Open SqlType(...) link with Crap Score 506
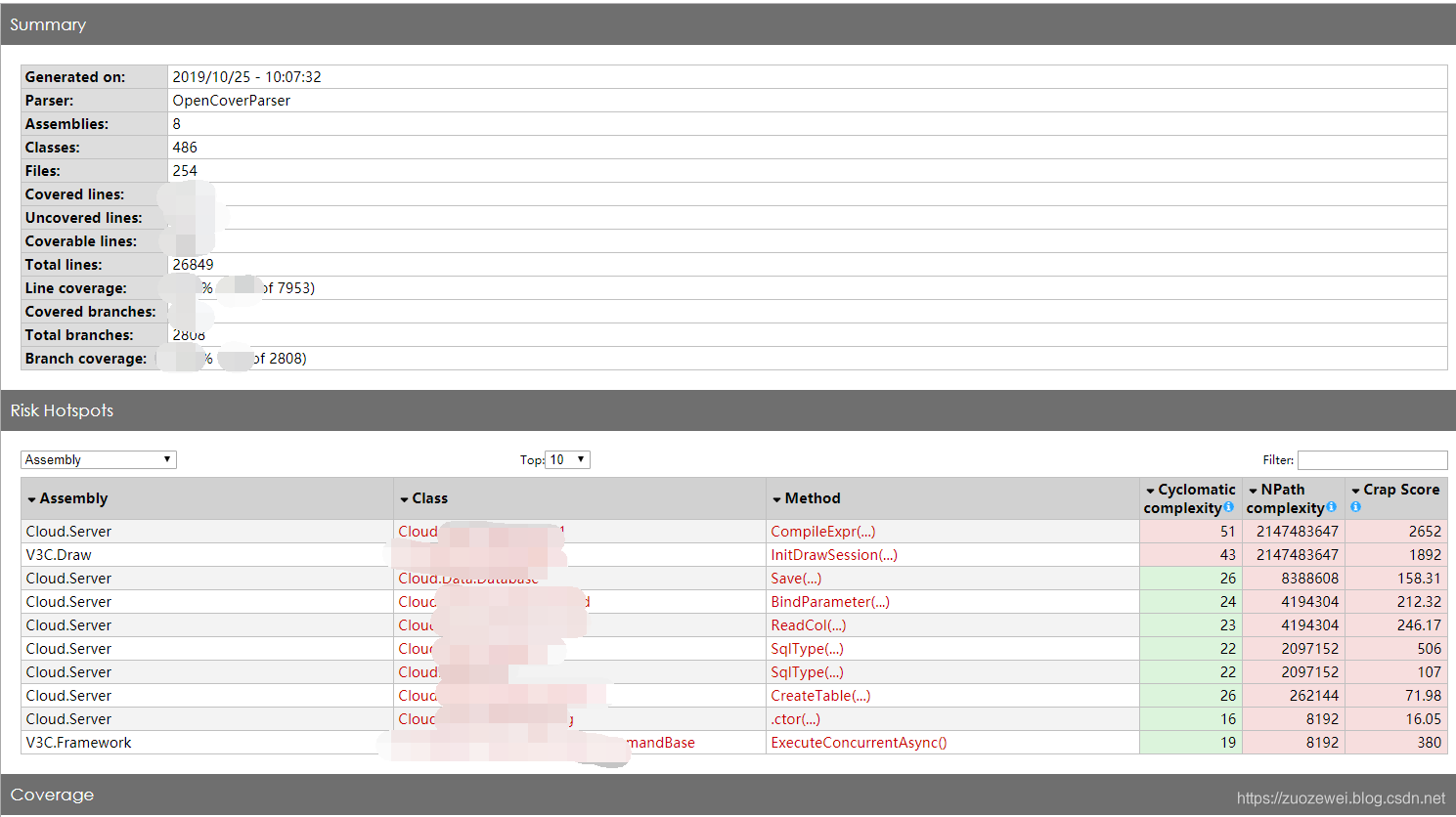 tap(807, 649)
